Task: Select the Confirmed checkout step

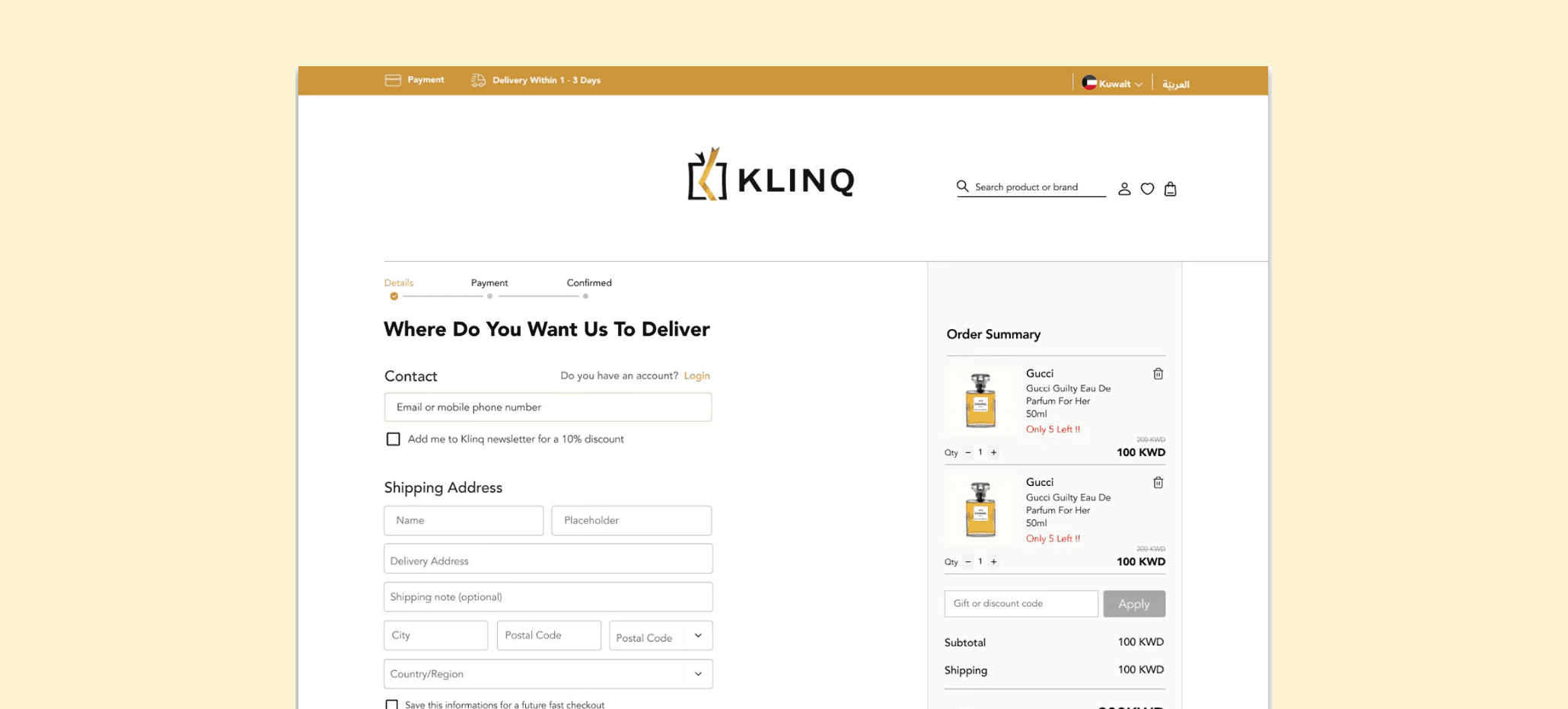Action: point(589,283)
